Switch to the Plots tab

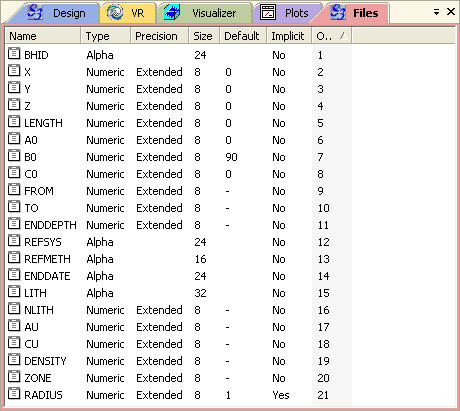click(x=285, y=13)
